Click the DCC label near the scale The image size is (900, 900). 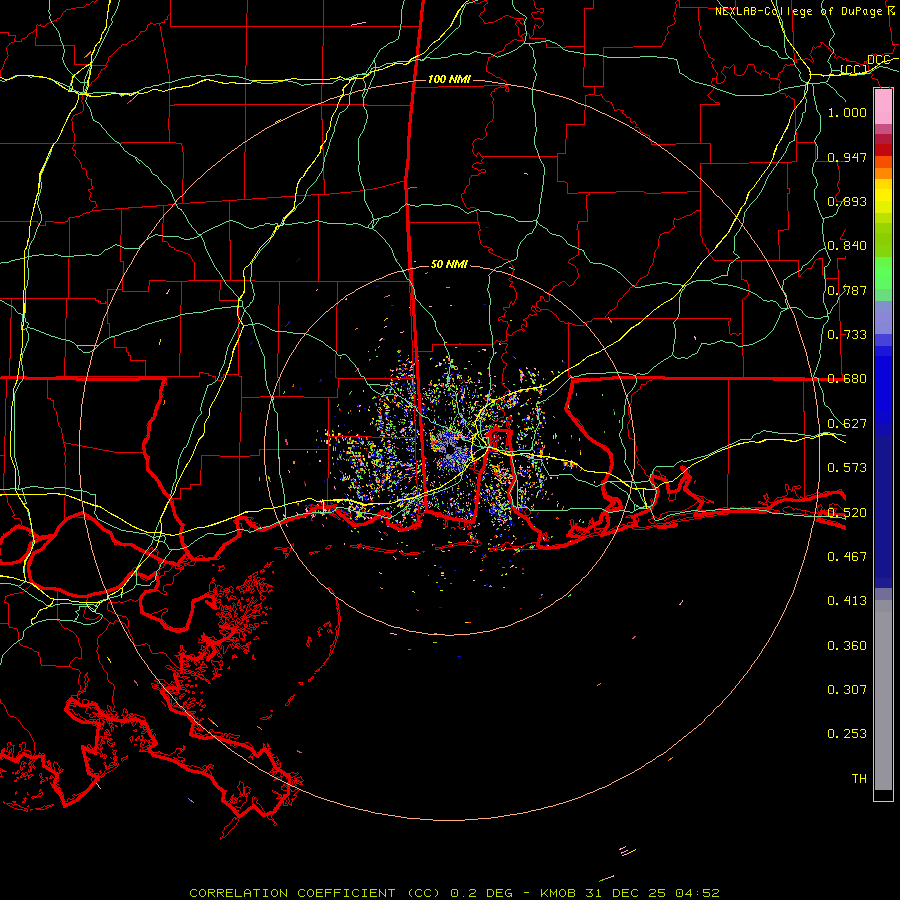click(x=878, y=60)
